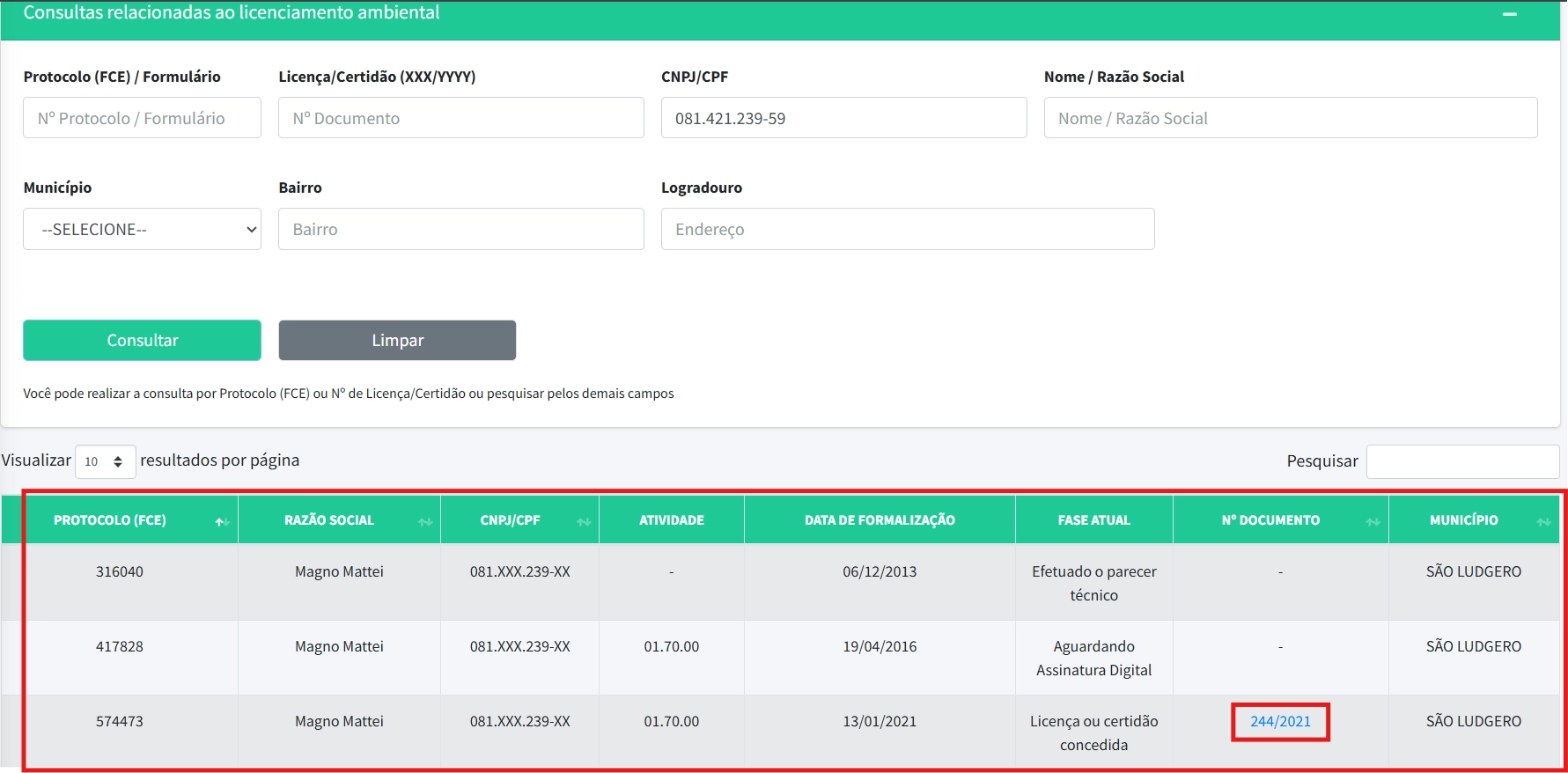
Task: Select the row with protocol 316040
Action: (120, 571)
